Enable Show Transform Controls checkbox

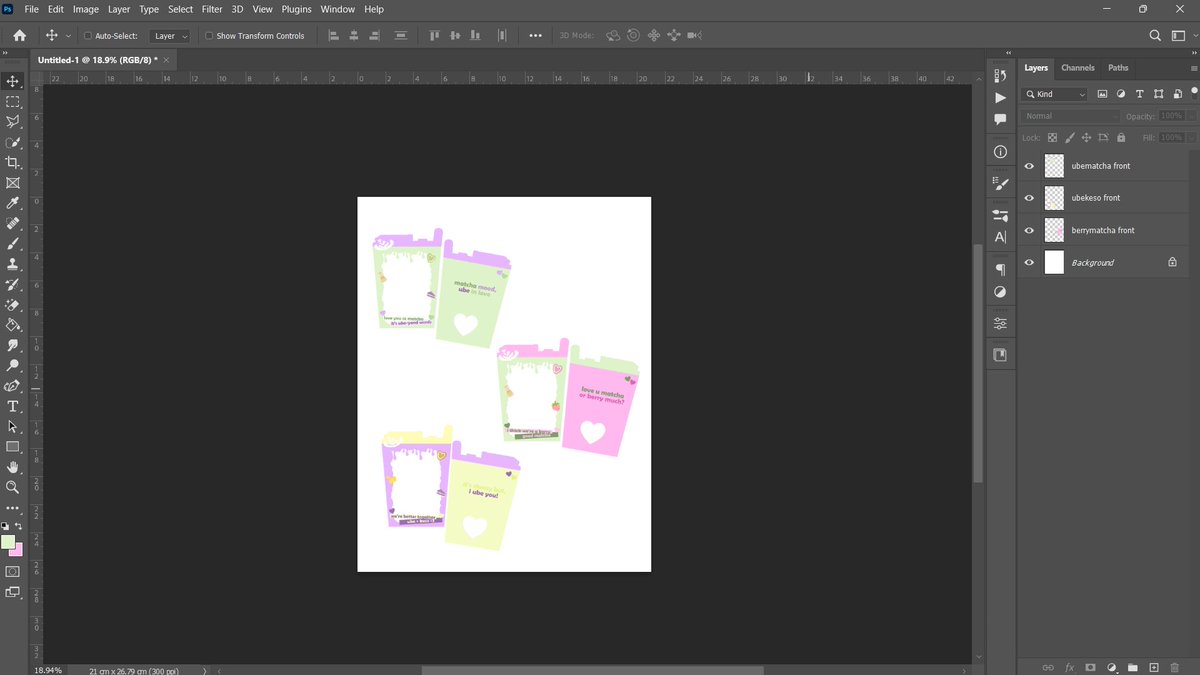pos(209,36)
